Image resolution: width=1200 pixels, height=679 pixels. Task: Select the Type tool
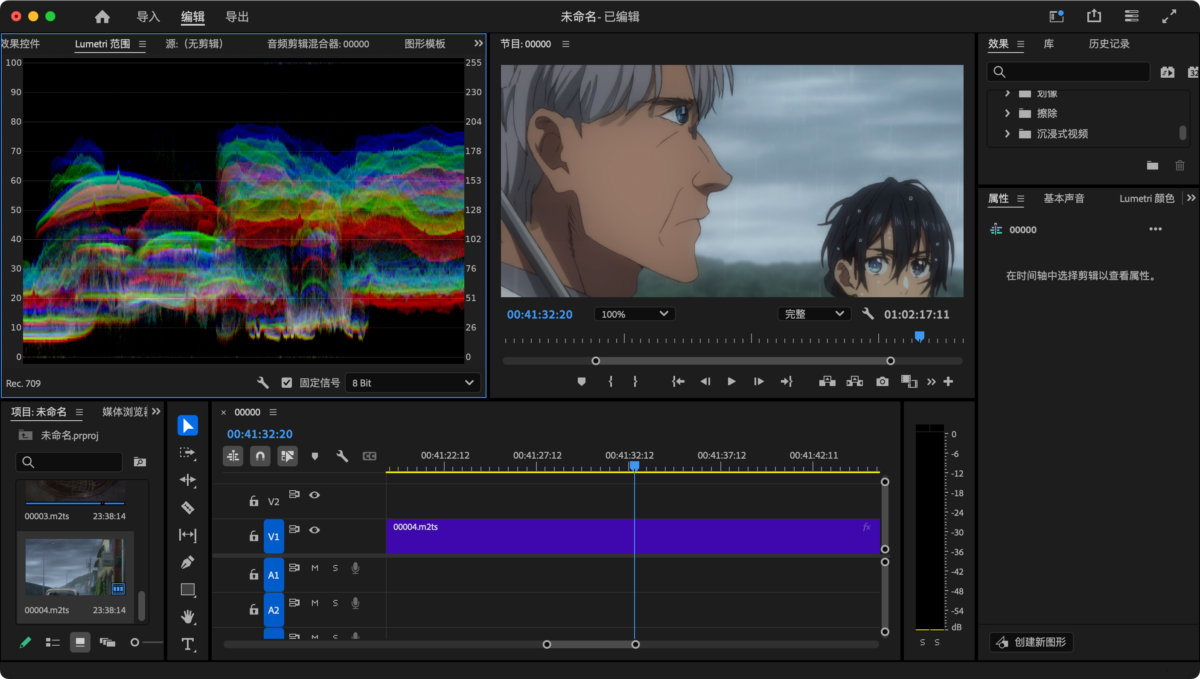[187, 644]
